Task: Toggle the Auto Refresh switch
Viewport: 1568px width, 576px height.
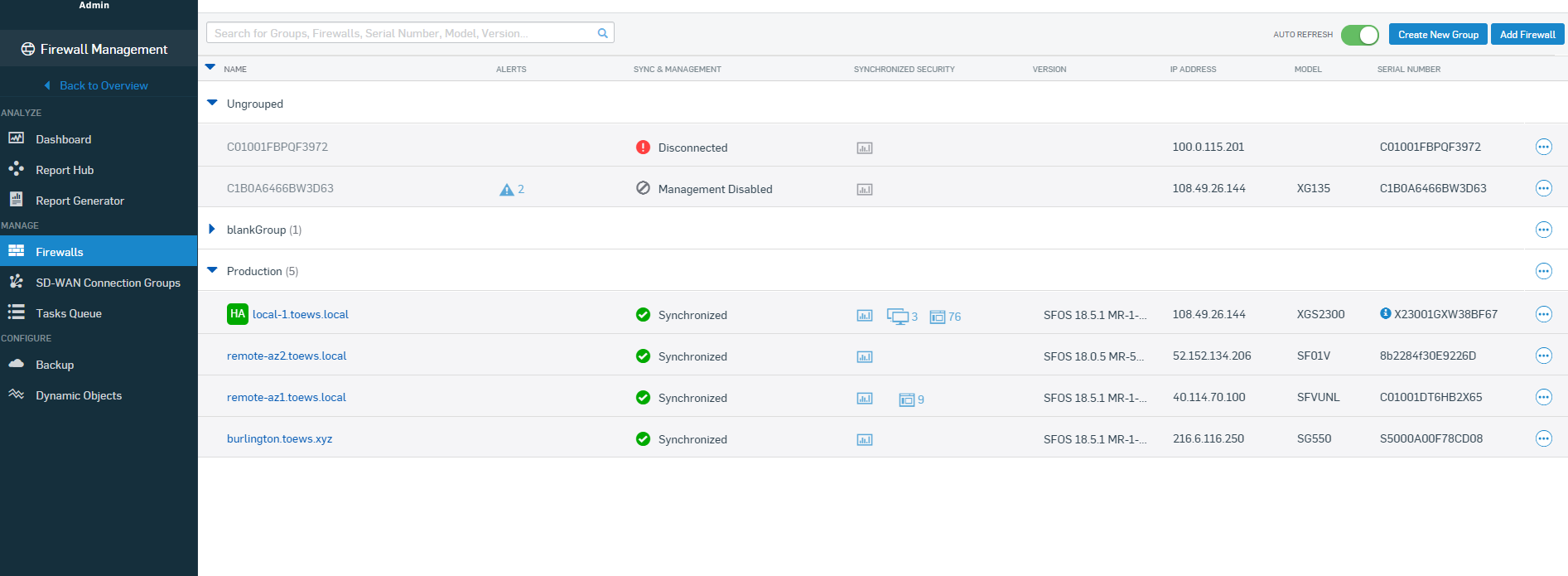Action: click(1359, 35)
